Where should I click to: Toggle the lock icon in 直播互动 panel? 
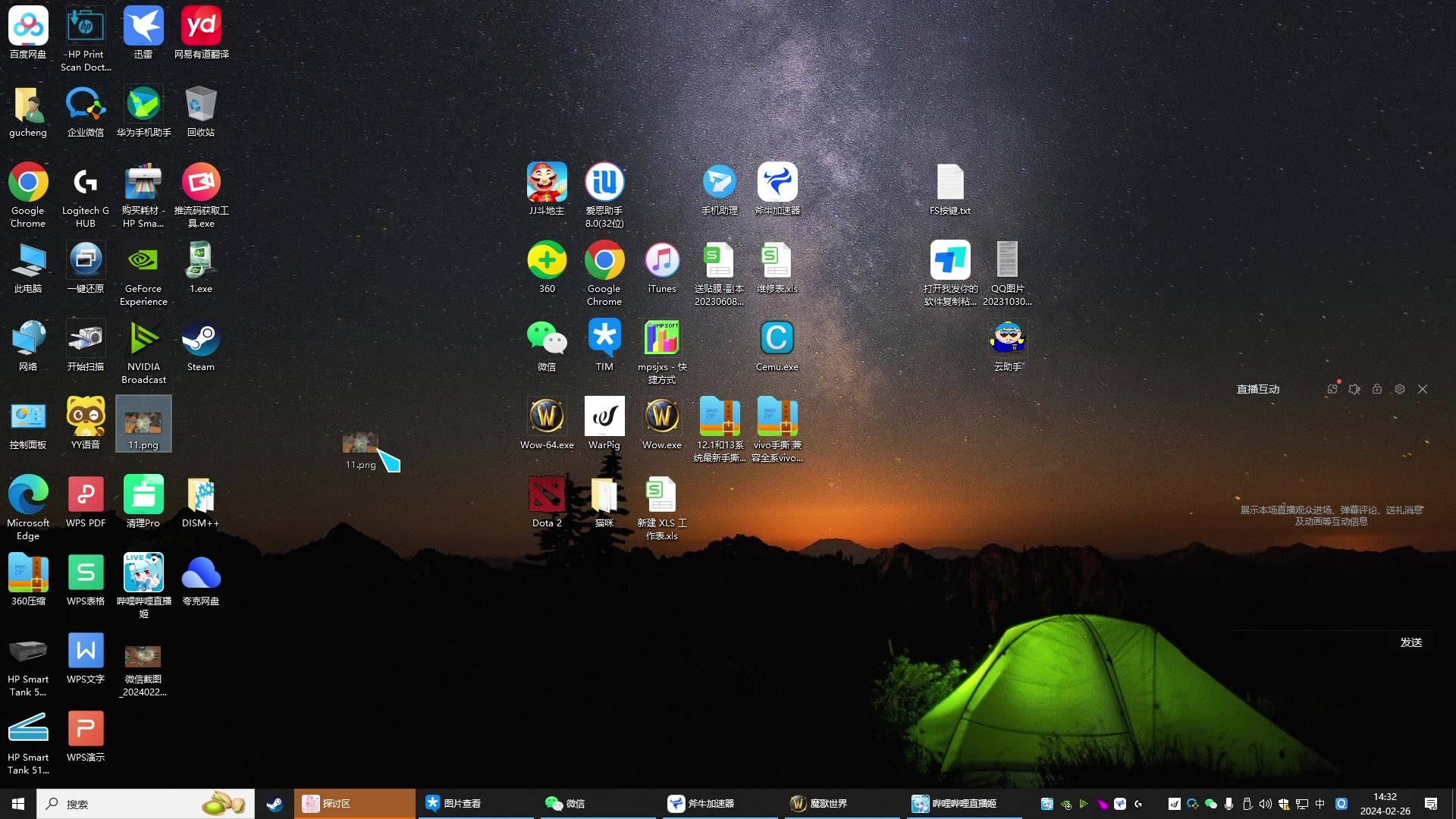[1377, 389]
